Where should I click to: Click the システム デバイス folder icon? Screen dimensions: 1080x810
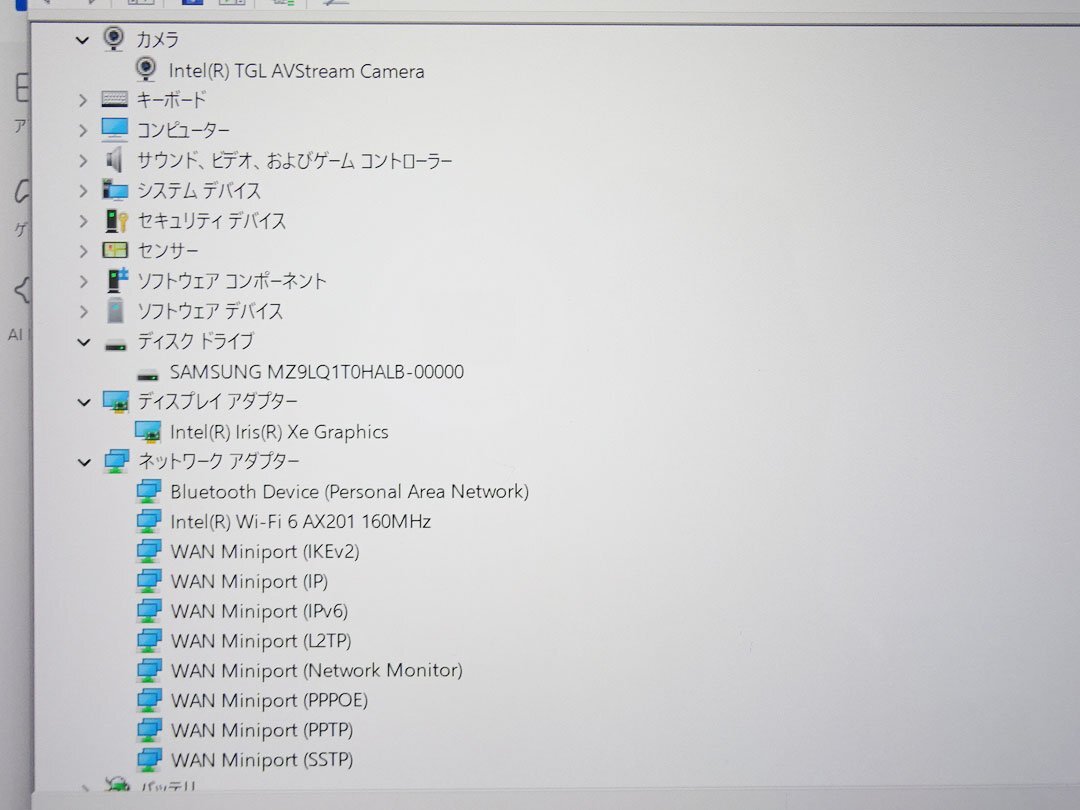click(x=115, y=189)
